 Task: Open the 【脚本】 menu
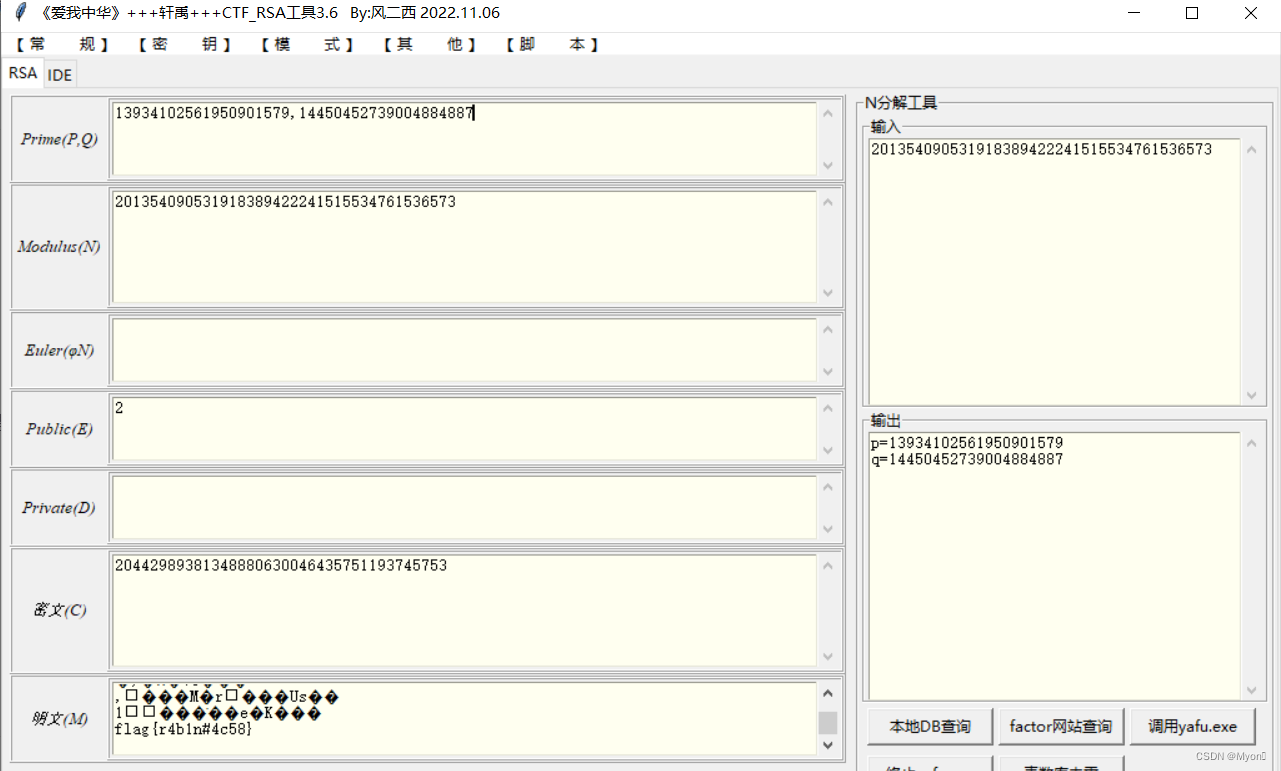[552, 44]
